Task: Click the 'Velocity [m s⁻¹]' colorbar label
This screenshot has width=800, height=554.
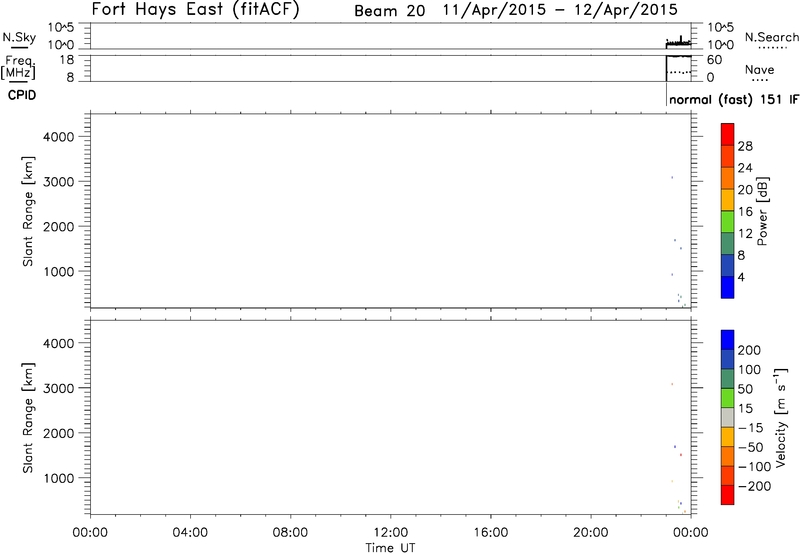Action: tap(780, 417)
